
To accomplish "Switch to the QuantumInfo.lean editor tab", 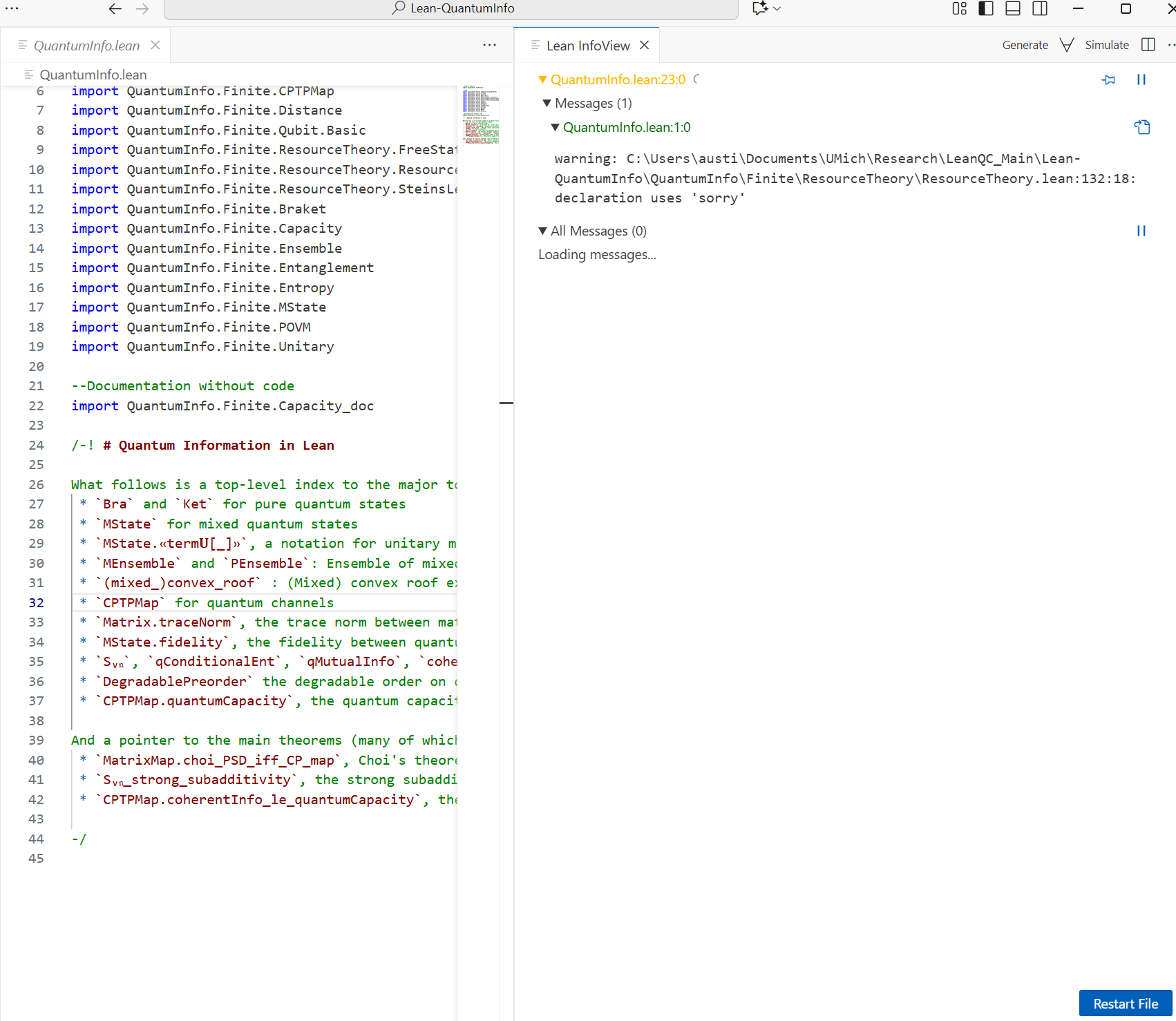I will tap(86, 46).
